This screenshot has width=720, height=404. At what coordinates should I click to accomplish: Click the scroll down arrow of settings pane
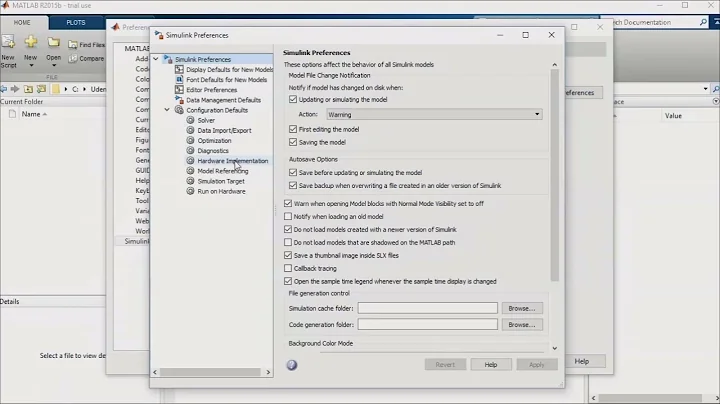coord(555,348)
